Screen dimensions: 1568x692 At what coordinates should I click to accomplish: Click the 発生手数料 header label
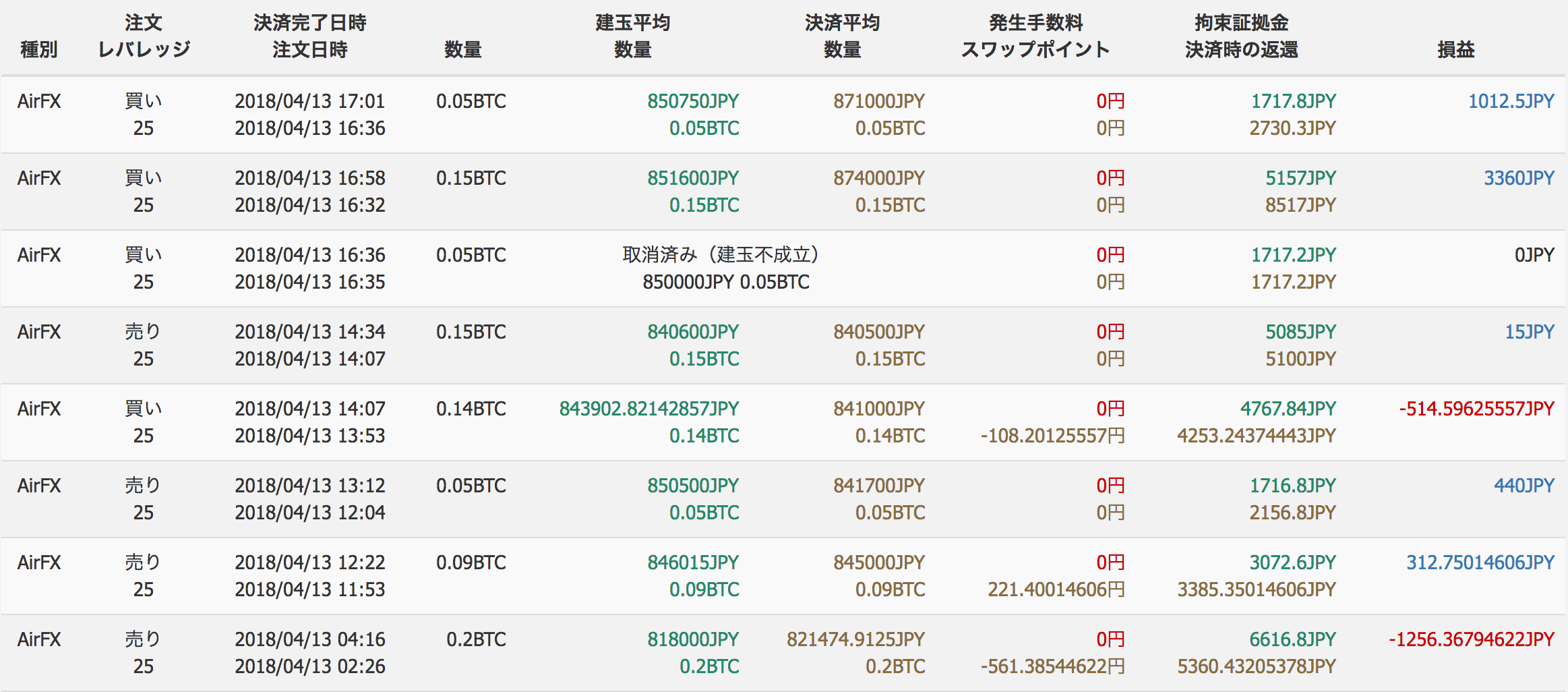pyautogui.click(x=1035, y=22)
